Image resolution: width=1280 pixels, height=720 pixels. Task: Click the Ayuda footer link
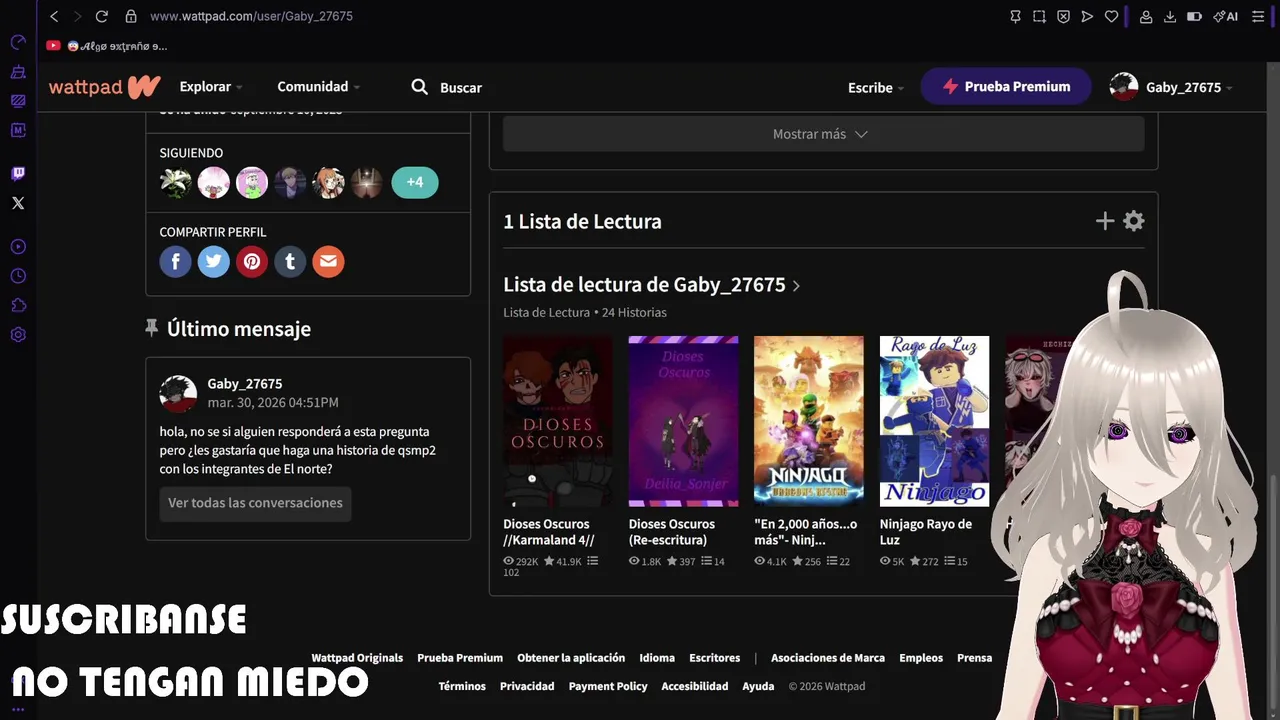pos(758,686)
